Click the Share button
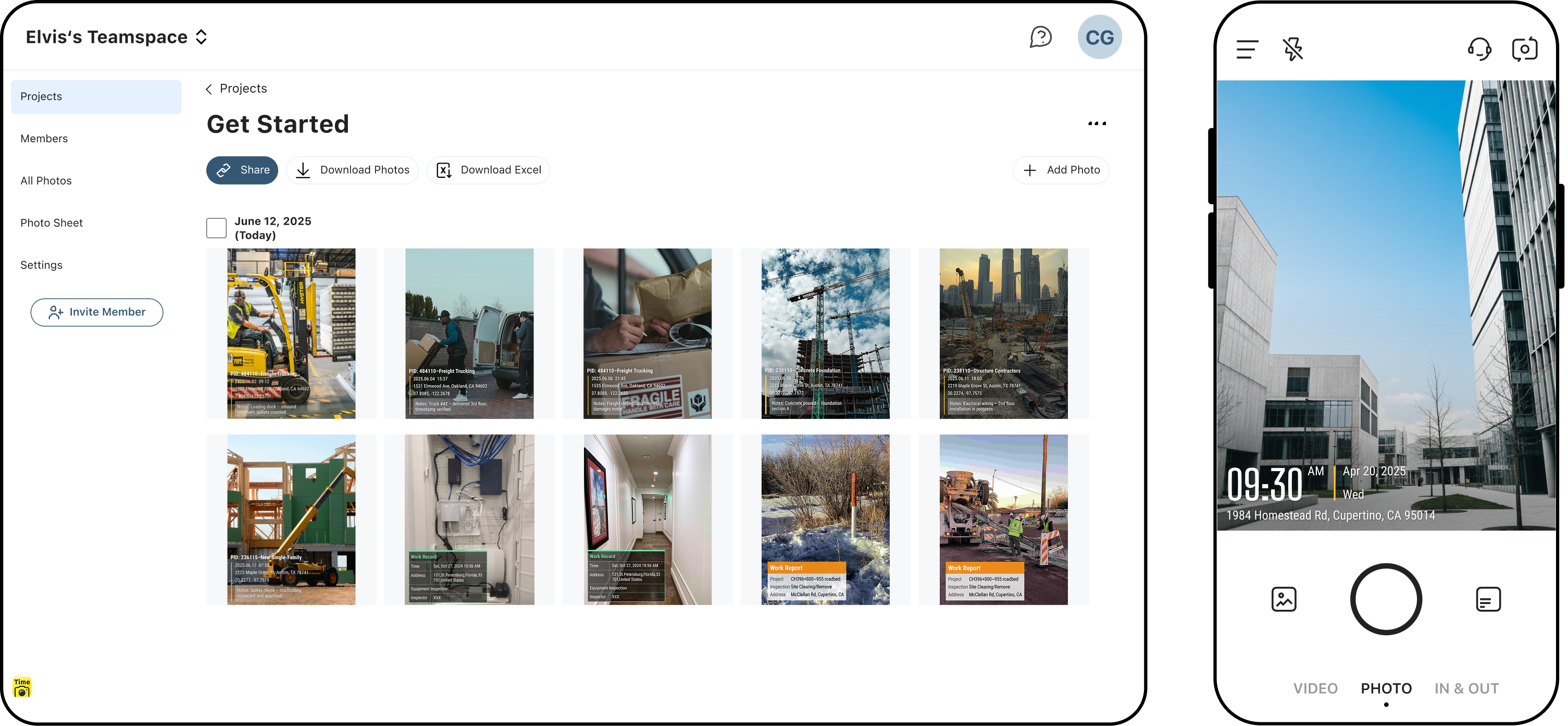The height and width of the screenshot is (726, 1568). (x=242, y=170)
